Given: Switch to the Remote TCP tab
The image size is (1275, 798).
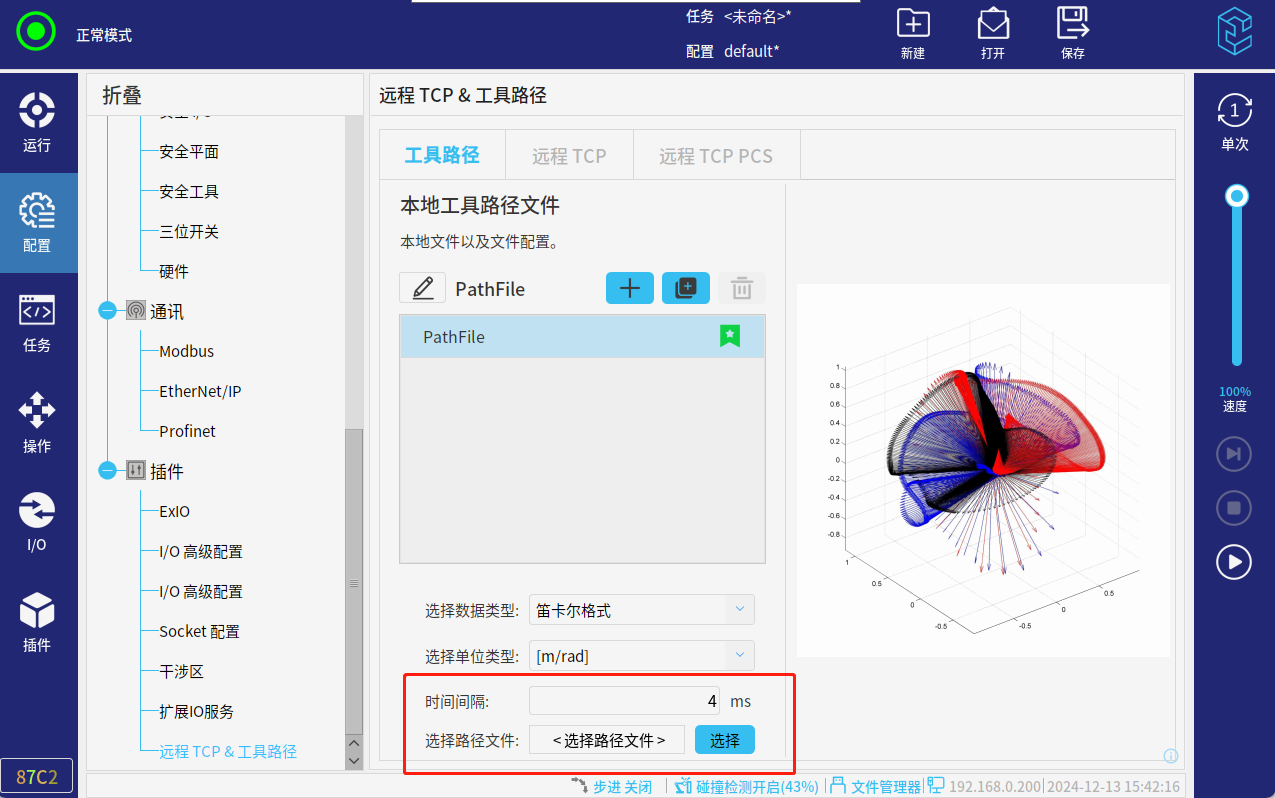Looking at the screenshot, I should click(x=569, y=155).
